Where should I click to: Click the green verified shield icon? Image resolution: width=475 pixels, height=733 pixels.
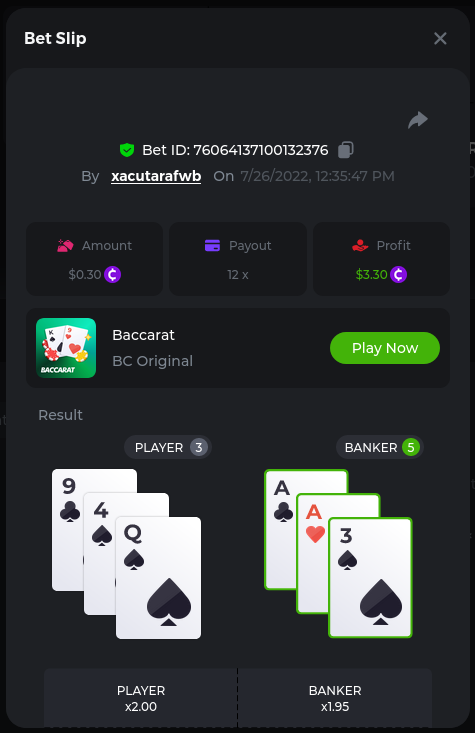pos(127,150)
